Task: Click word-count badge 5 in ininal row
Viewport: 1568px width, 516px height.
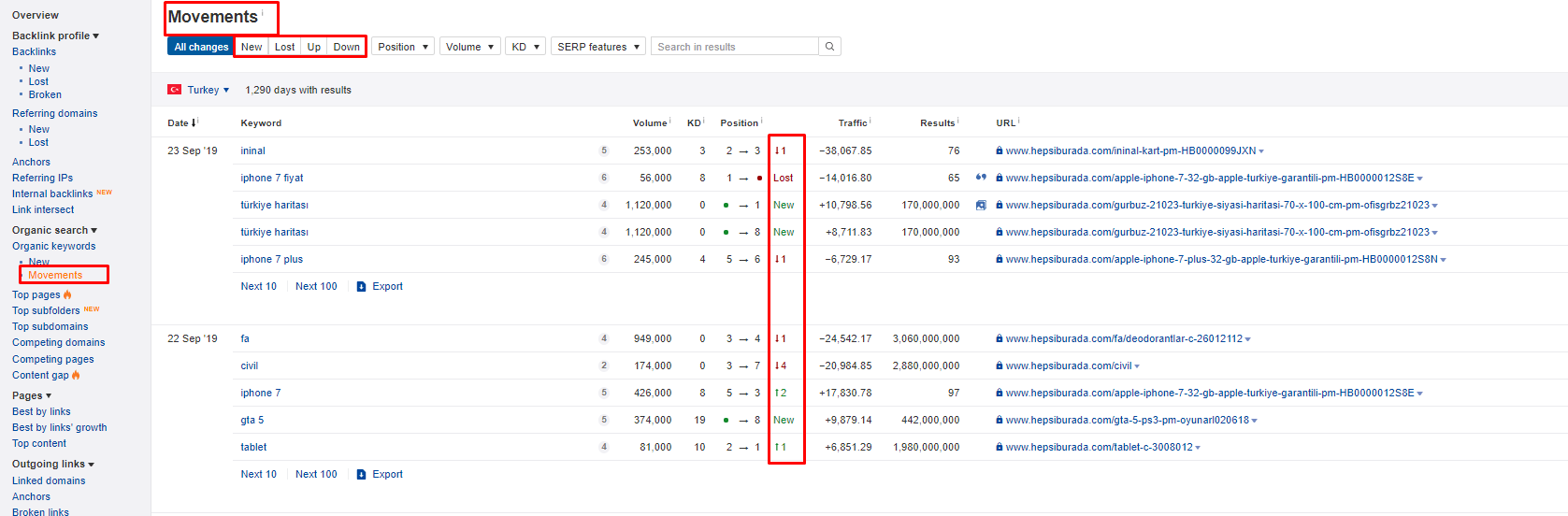Action: click(604, 150)
